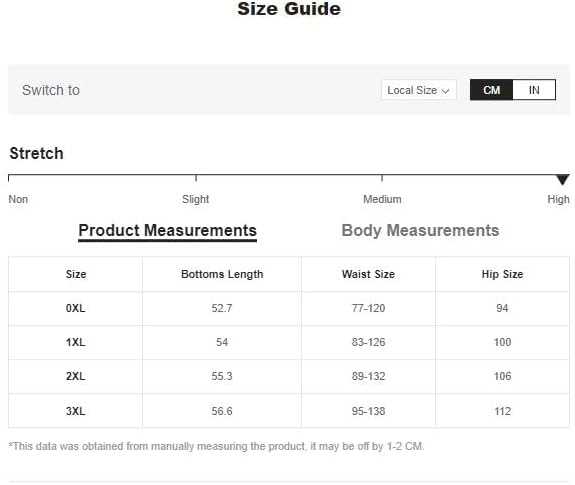Click the Medium stretch label
This screenshot has width=575, height=485.
pos(382,199)
